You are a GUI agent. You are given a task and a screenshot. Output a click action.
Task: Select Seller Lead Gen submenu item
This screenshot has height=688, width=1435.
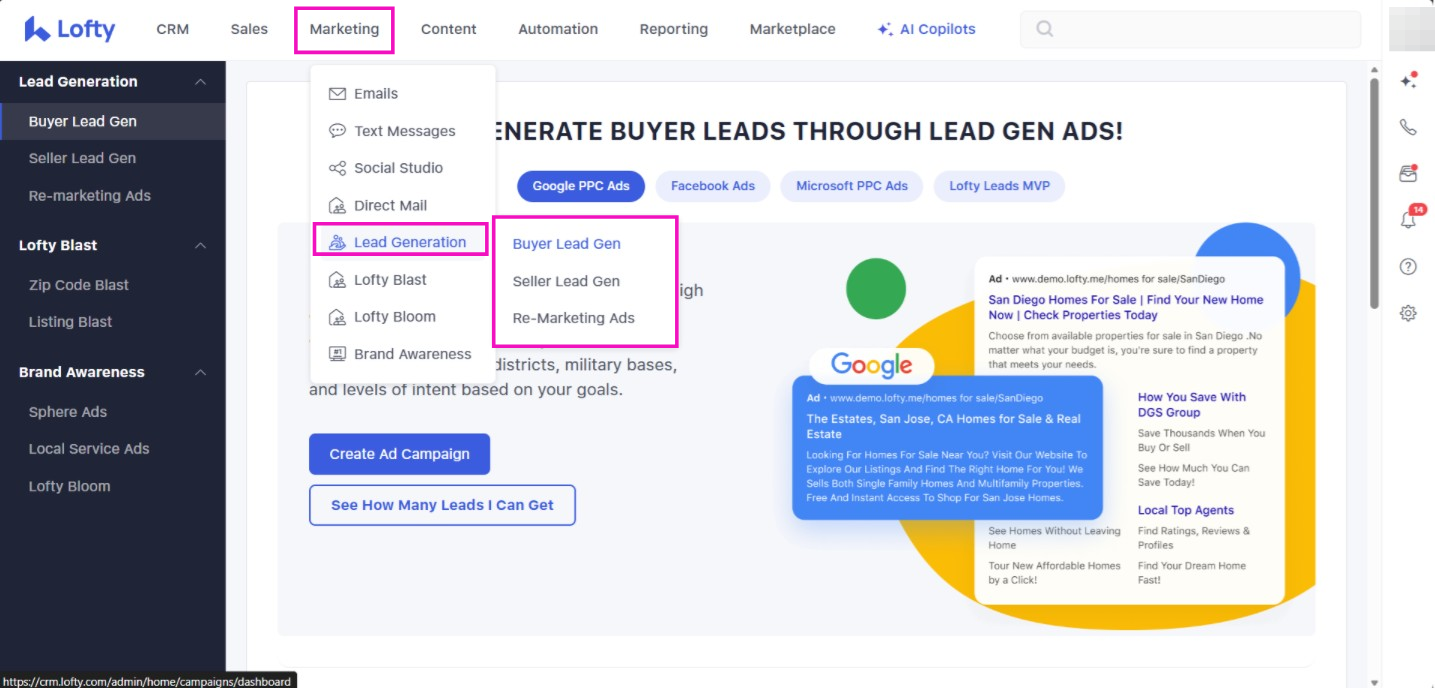566,281
